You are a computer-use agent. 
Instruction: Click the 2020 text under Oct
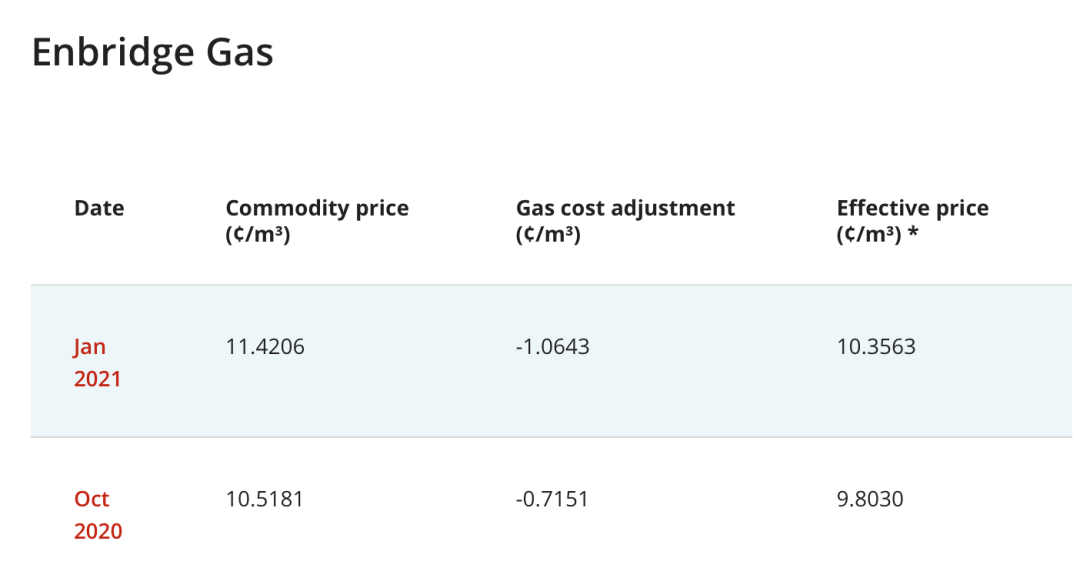point(98,531)
